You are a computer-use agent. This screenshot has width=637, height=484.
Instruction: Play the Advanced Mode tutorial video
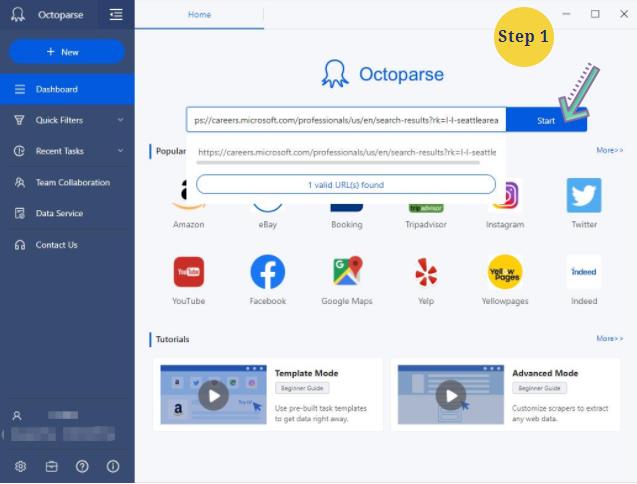[451, 395]
